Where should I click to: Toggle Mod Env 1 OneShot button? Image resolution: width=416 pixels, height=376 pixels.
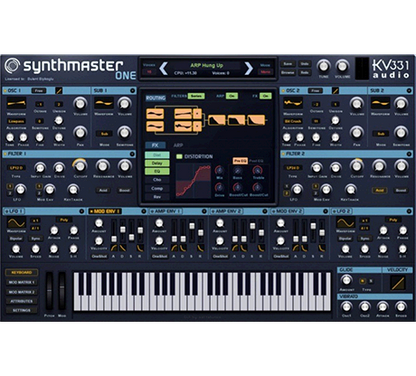tap(99, 257)
